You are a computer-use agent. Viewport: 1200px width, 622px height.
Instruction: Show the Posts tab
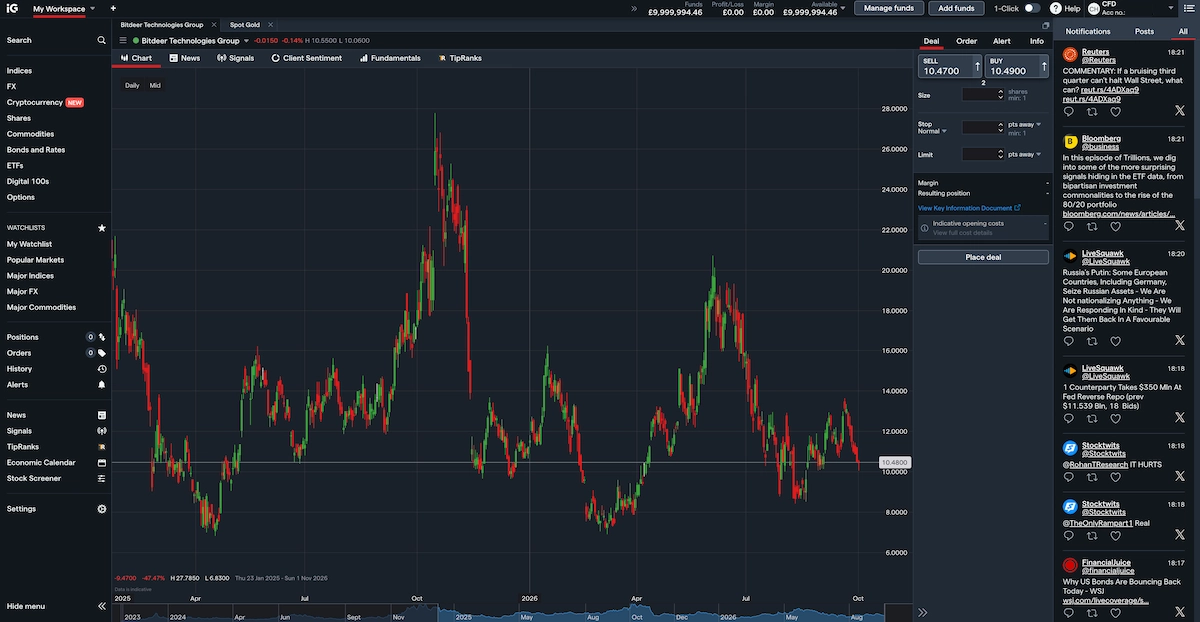click(1144, 32)
